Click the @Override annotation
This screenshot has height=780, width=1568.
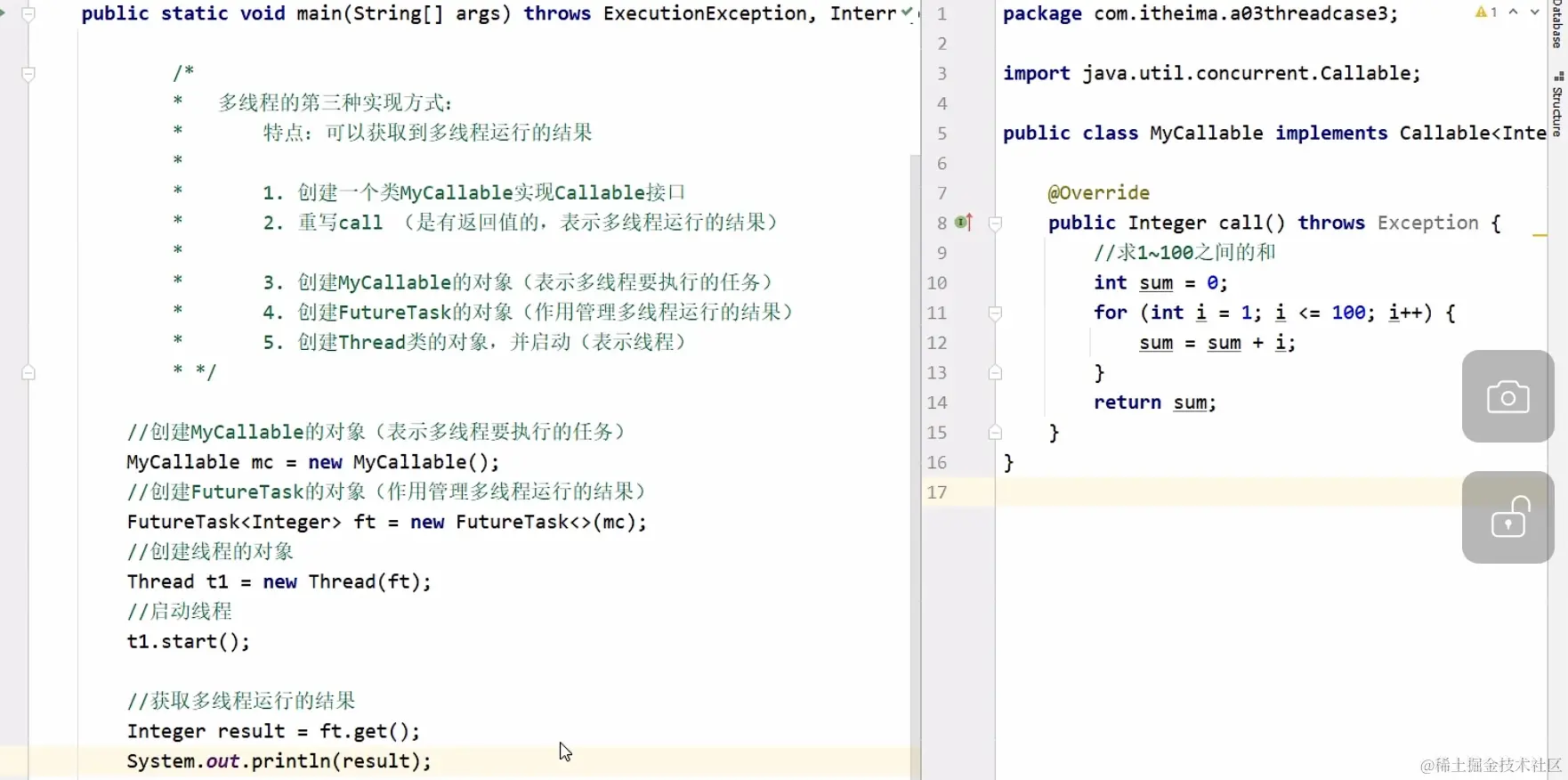click(1098, 193)
